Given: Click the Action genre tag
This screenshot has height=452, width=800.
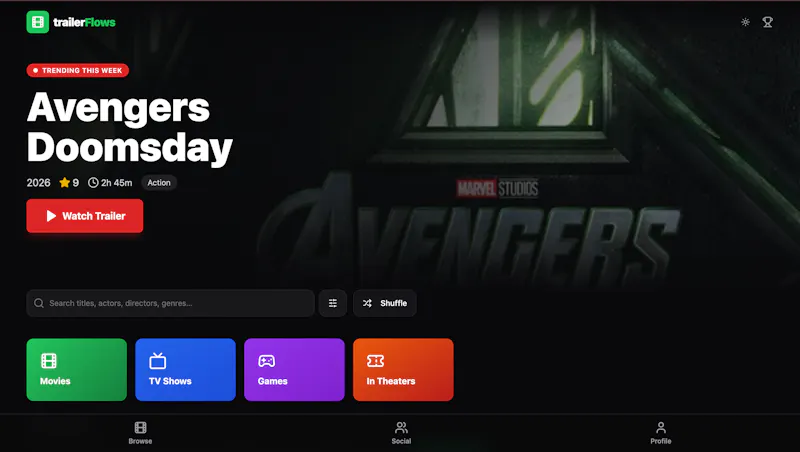Looking at the screenshot, I should point(159,183).
